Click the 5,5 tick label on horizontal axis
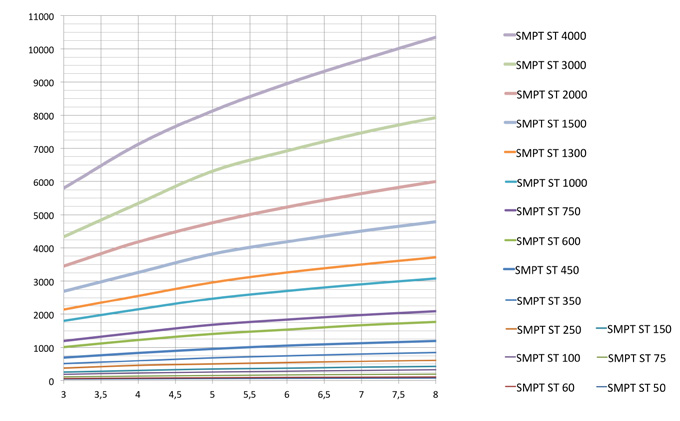The height and width of the screenshot is (421, 680). [x=249, y=395]
